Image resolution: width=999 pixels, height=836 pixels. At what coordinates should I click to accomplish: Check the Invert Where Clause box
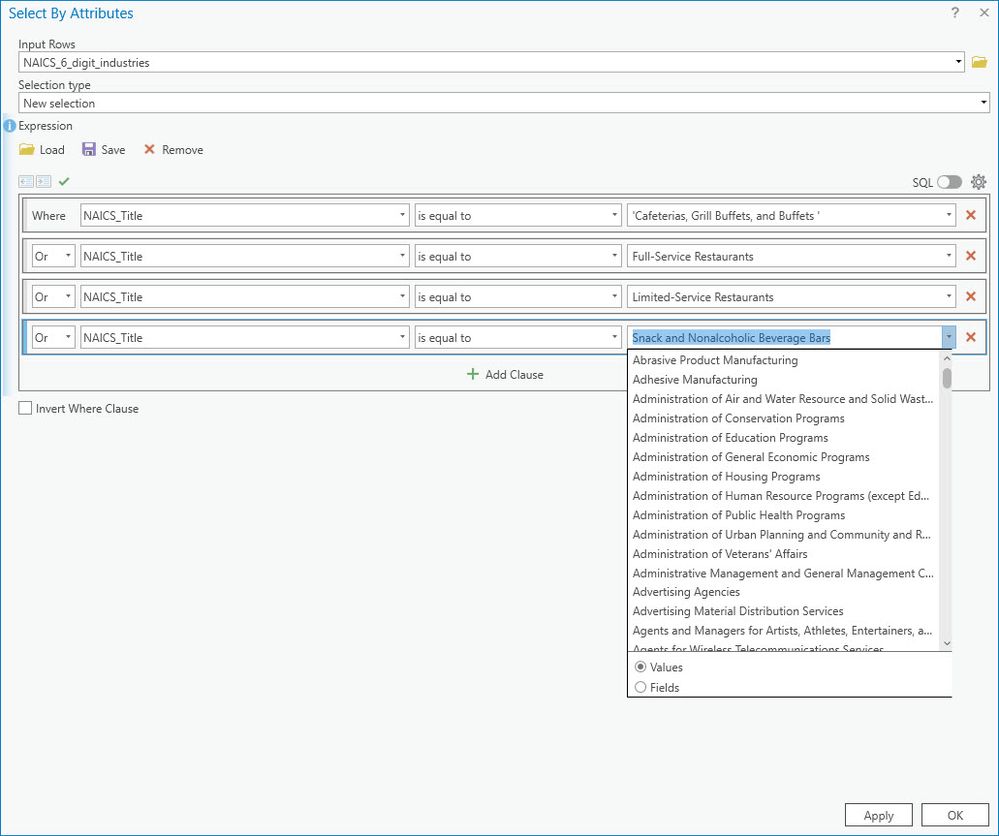point(23,408)
